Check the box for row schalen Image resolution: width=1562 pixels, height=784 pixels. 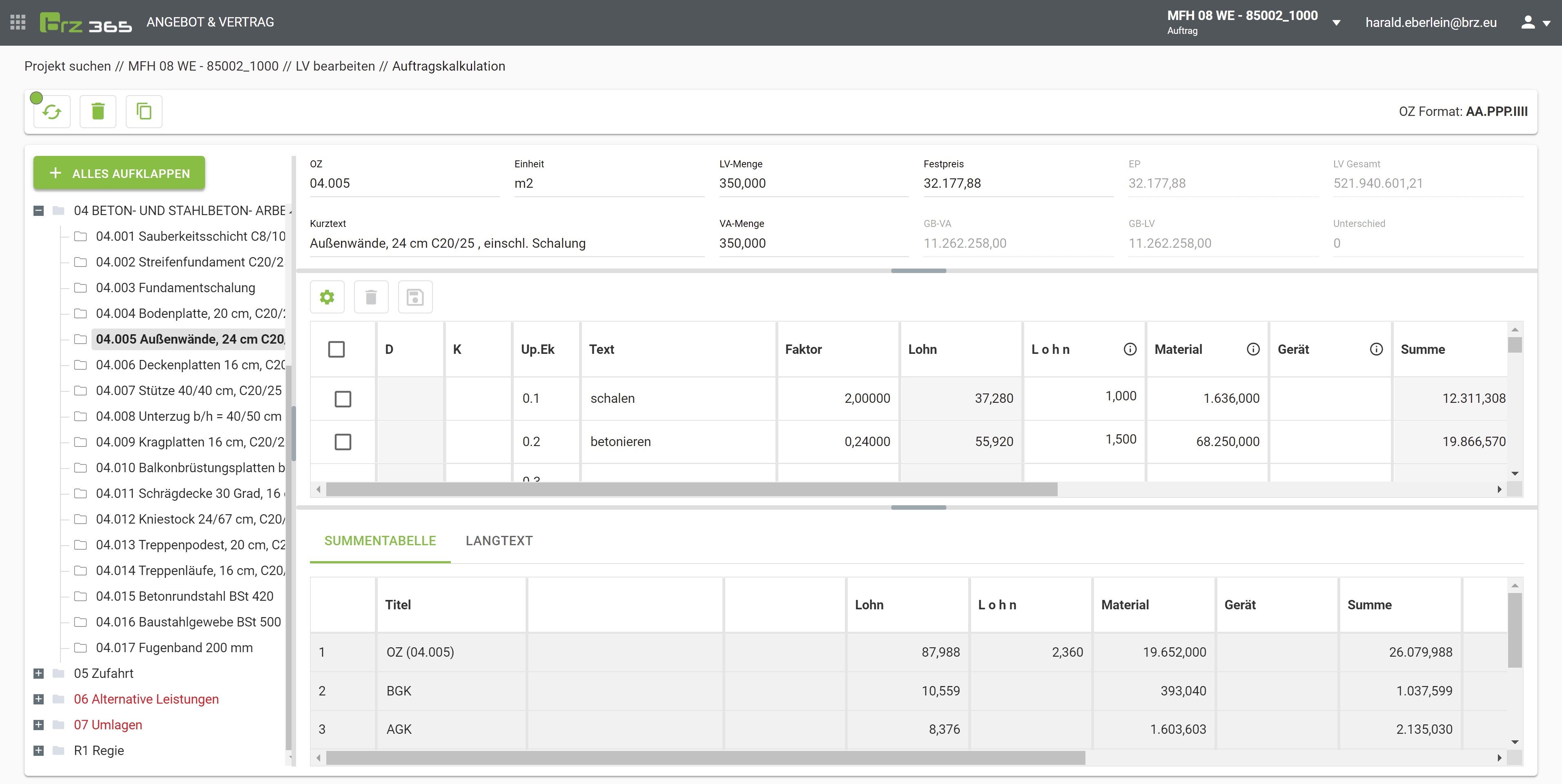343,399
